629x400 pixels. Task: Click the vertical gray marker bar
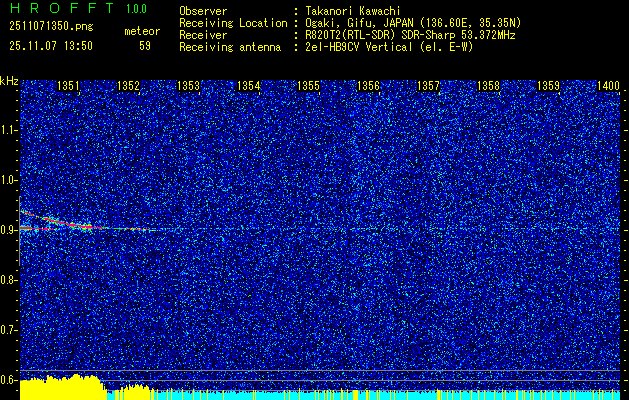pyautogui.click(x=19, y=231)
